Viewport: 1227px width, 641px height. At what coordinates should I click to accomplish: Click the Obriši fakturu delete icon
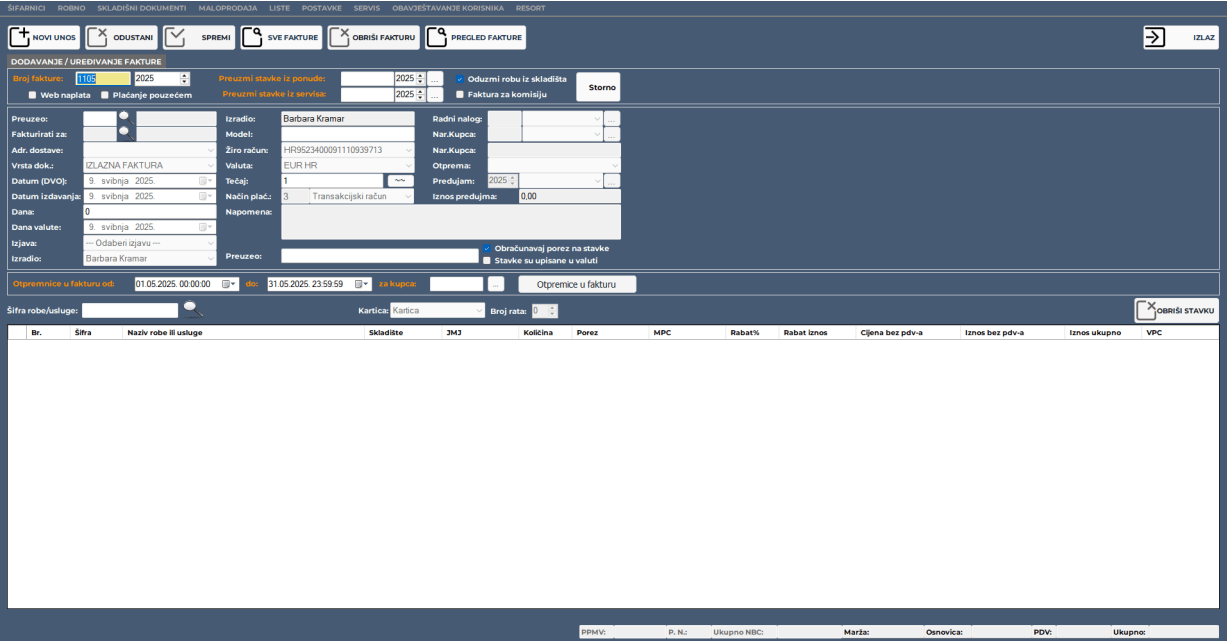point(340,38)
